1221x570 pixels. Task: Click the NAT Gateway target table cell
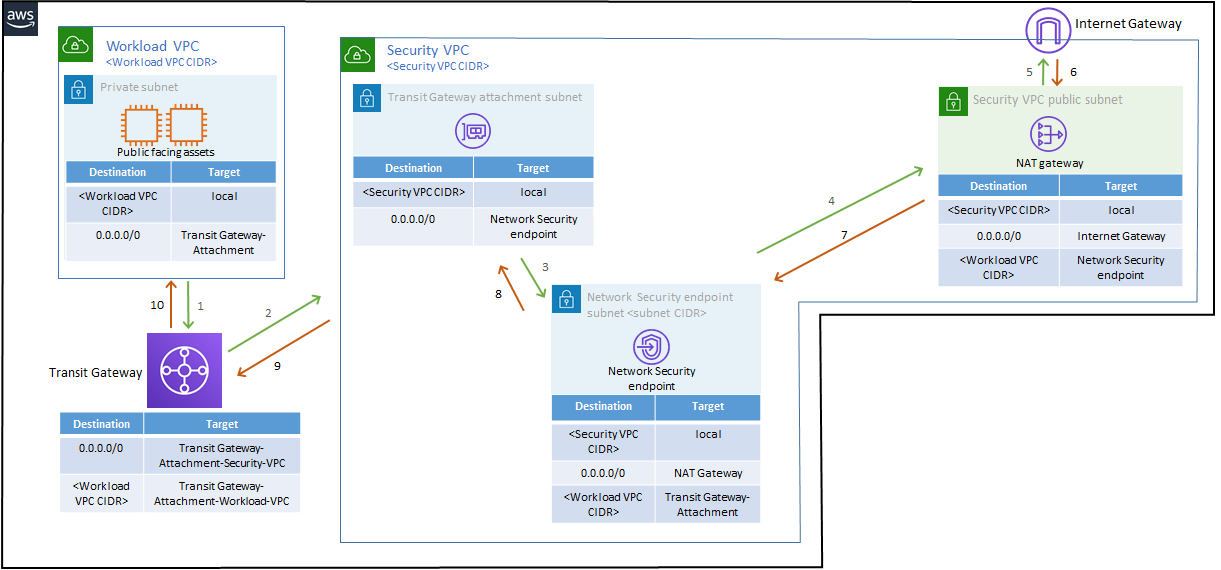707,473
